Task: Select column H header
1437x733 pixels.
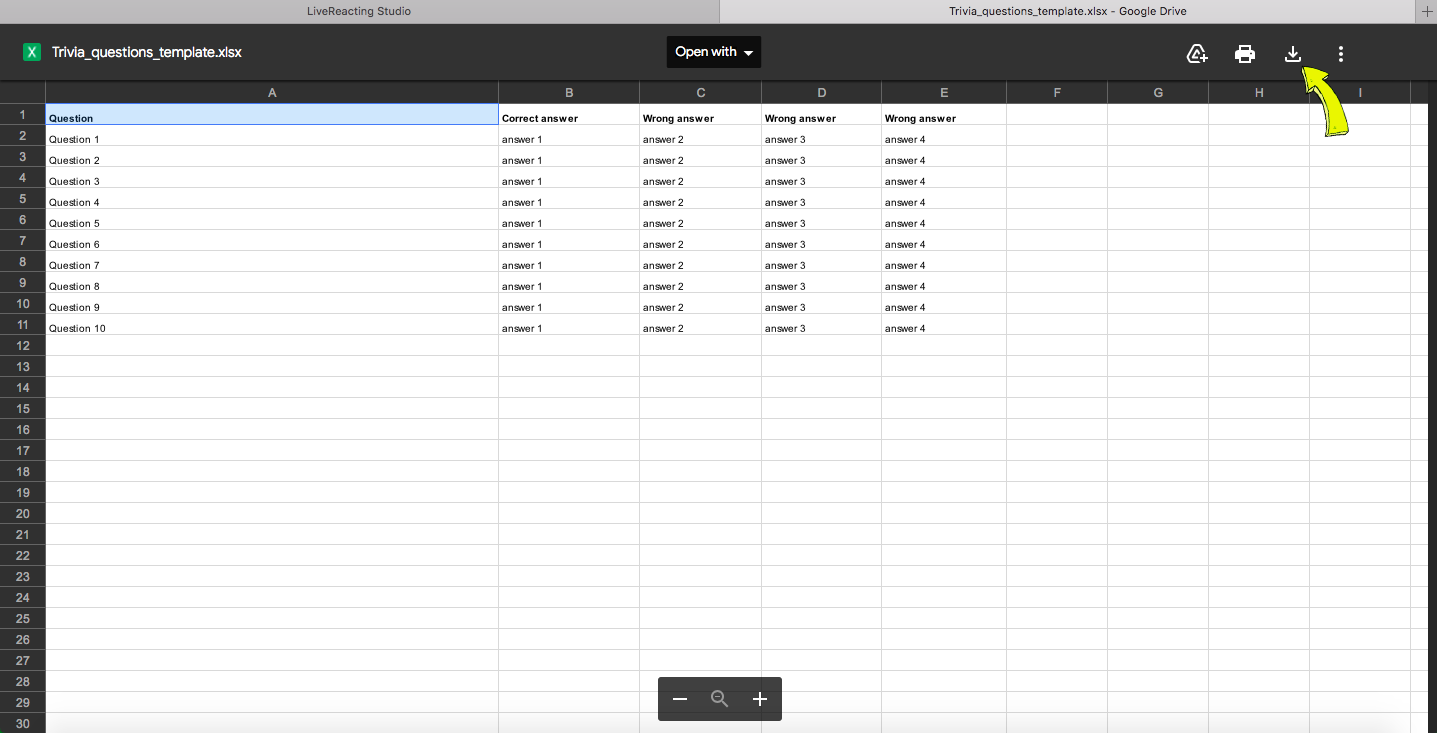Action: coord(1259,92)
